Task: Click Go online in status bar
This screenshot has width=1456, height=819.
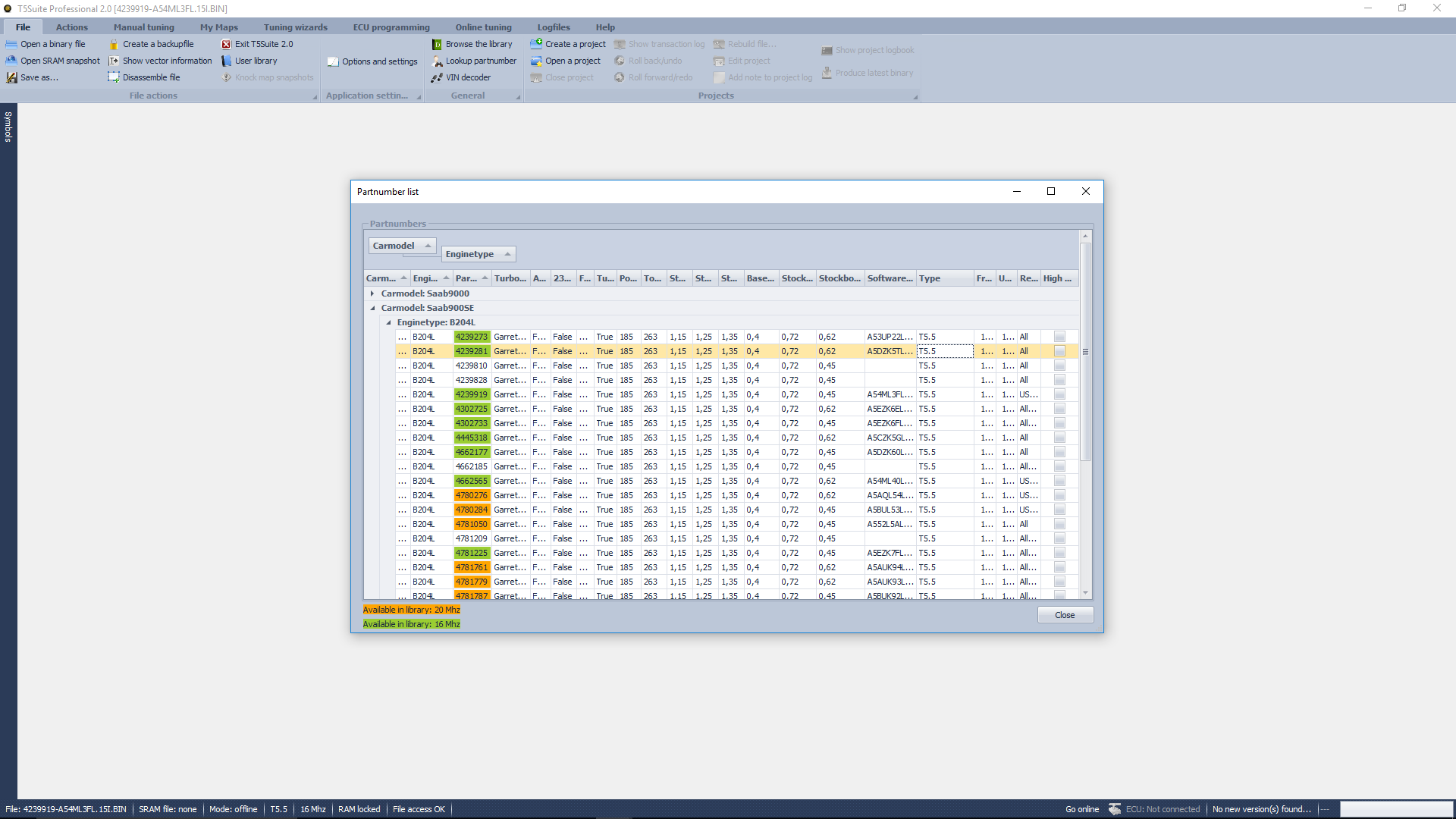Action: click(1081, 809)
